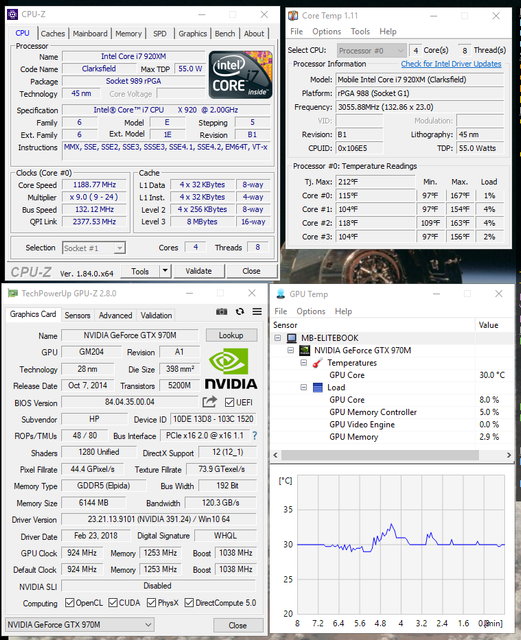Click the Core Temp Model field
The width and height of the screenshot is (521, 640).
click(419, 79)
